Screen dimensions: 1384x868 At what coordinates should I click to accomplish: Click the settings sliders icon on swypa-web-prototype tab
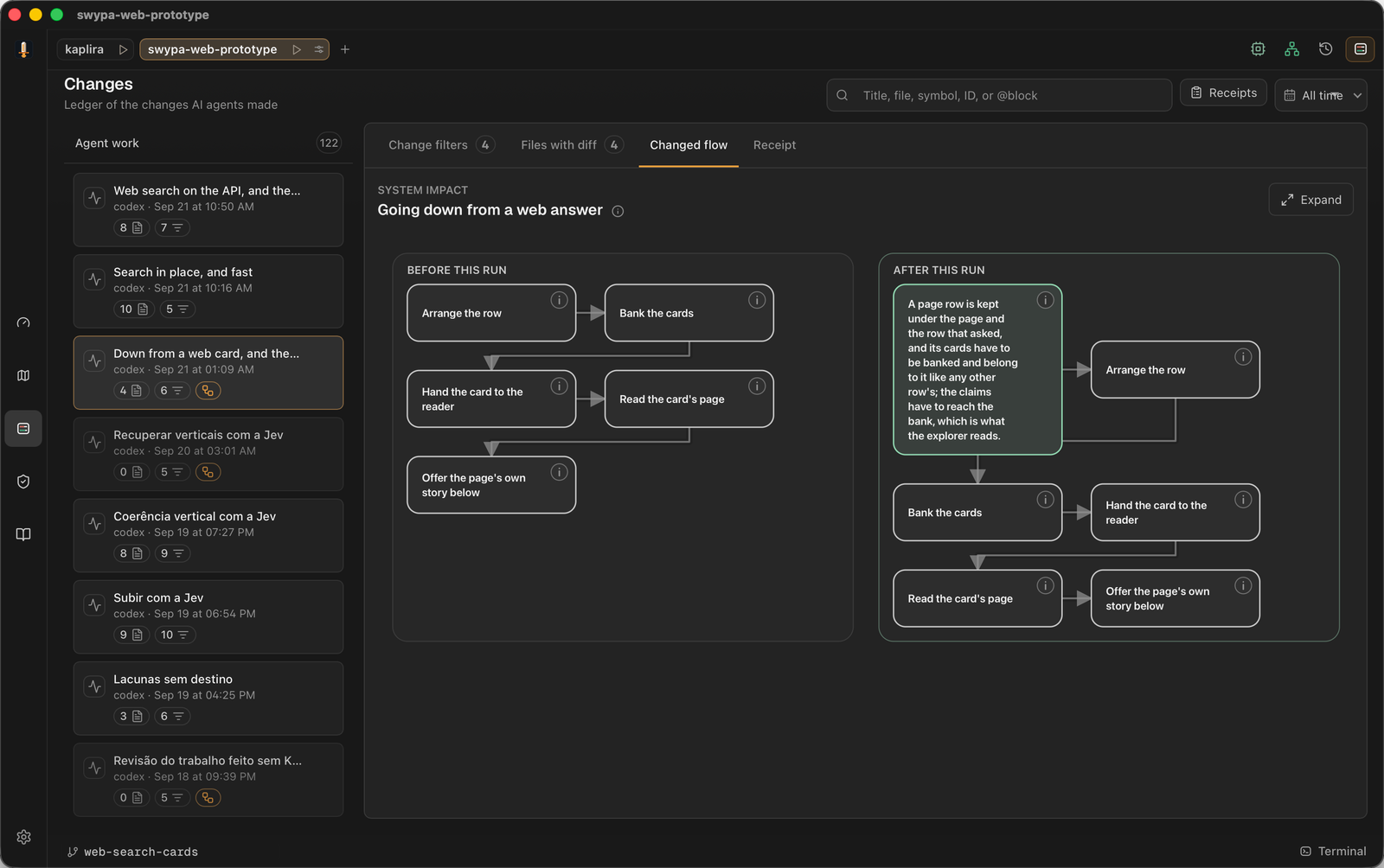319,49
